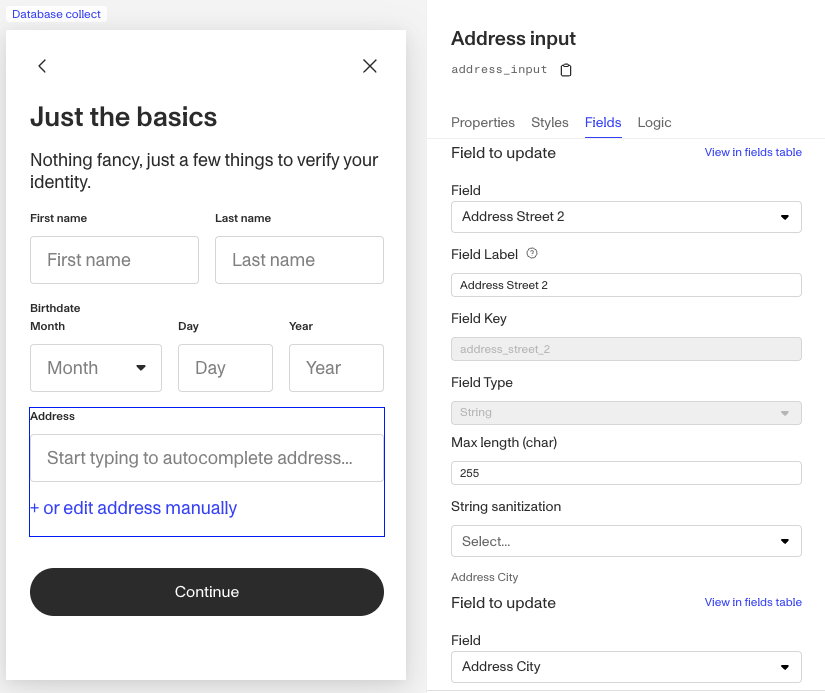Image resolution: width=825 pixels, height=693 pixels.
Task: Select the Fields tab
Action: click(x=603, y=122)
